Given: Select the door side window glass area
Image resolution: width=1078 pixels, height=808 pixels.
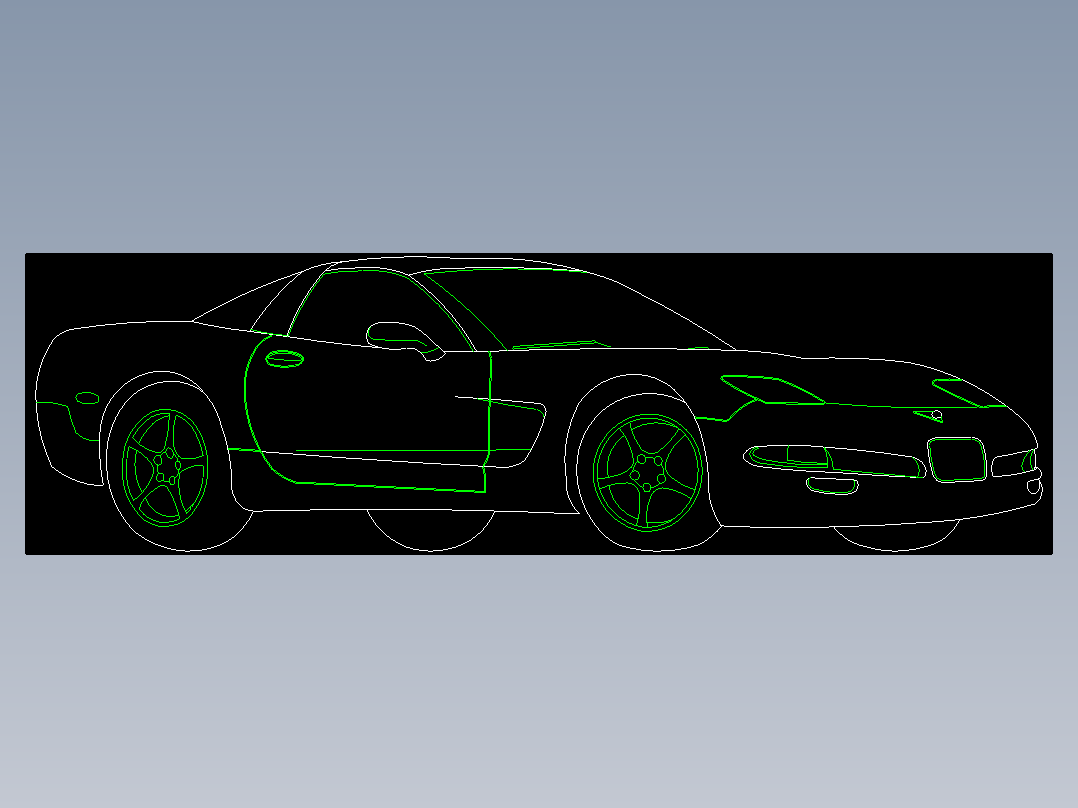Looking at the screenshot, I should [x=382, y=309].
